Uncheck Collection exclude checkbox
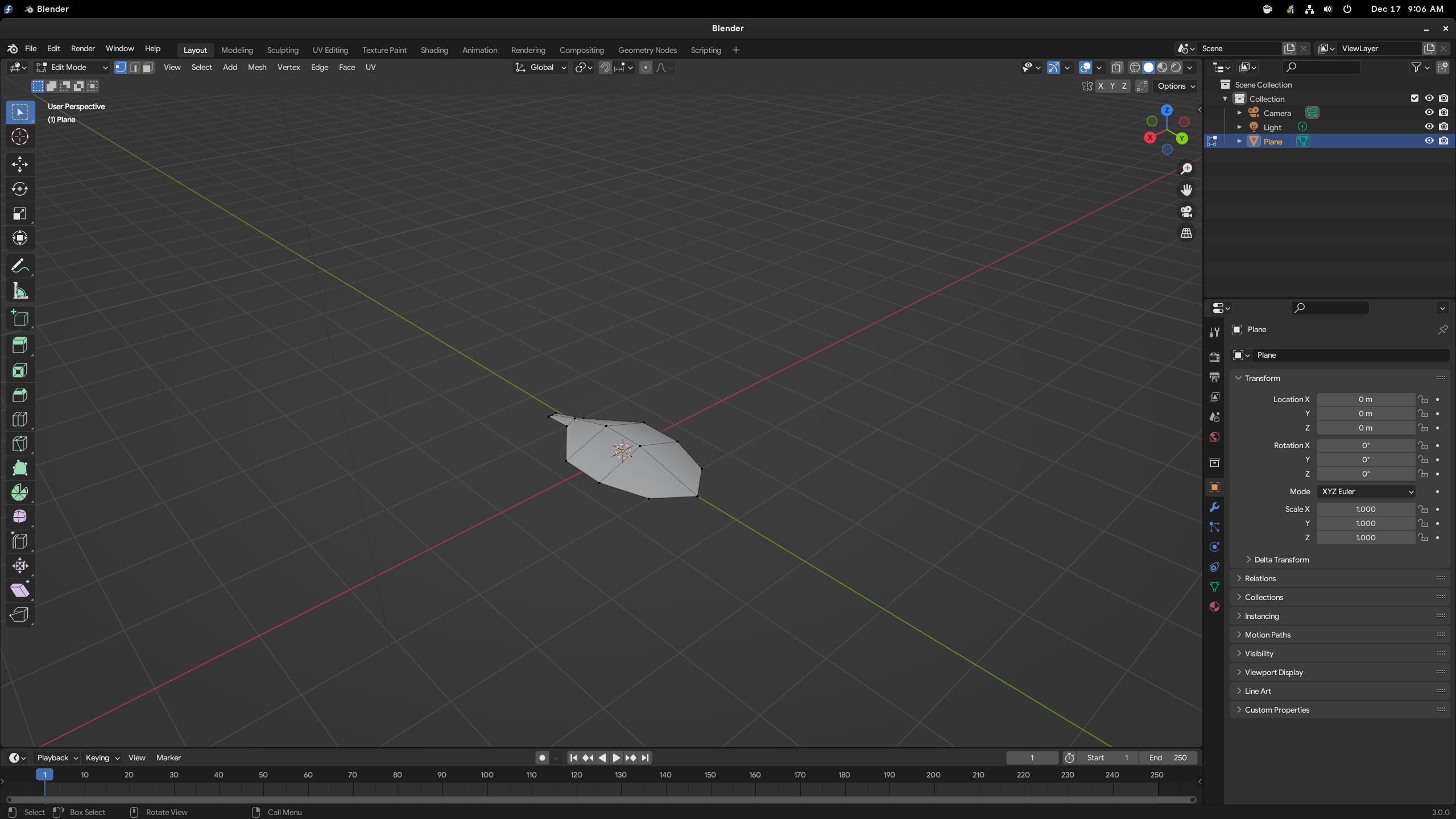The height and width of the screenshot is (819, 1456). coord(1414,98)
